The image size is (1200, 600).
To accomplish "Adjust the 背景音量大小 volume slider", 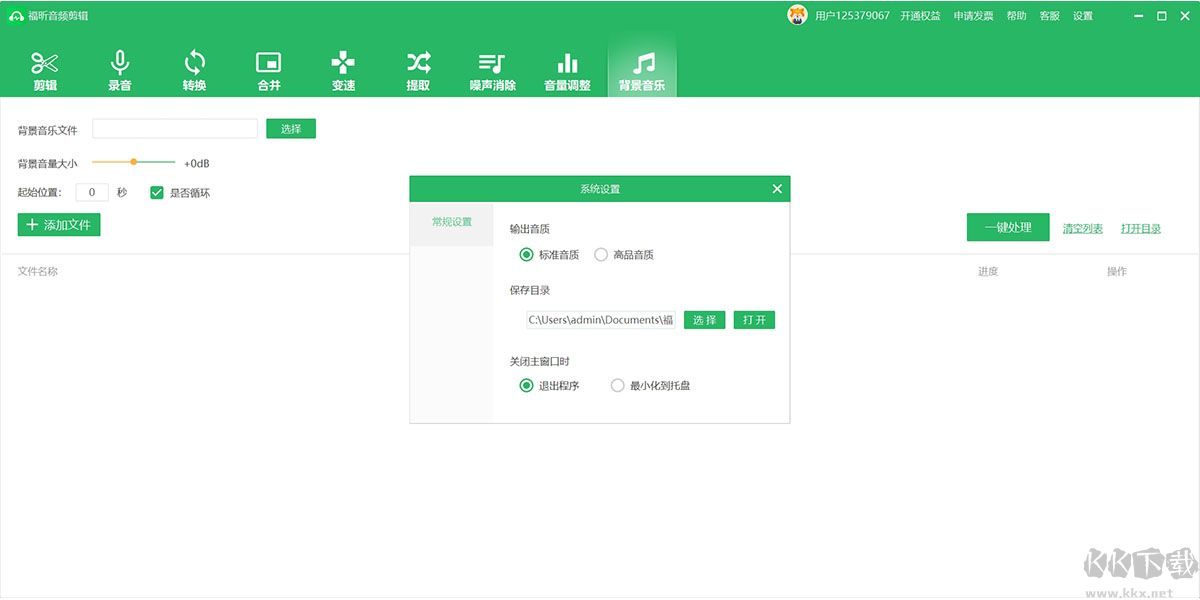I will coord(133,162).
